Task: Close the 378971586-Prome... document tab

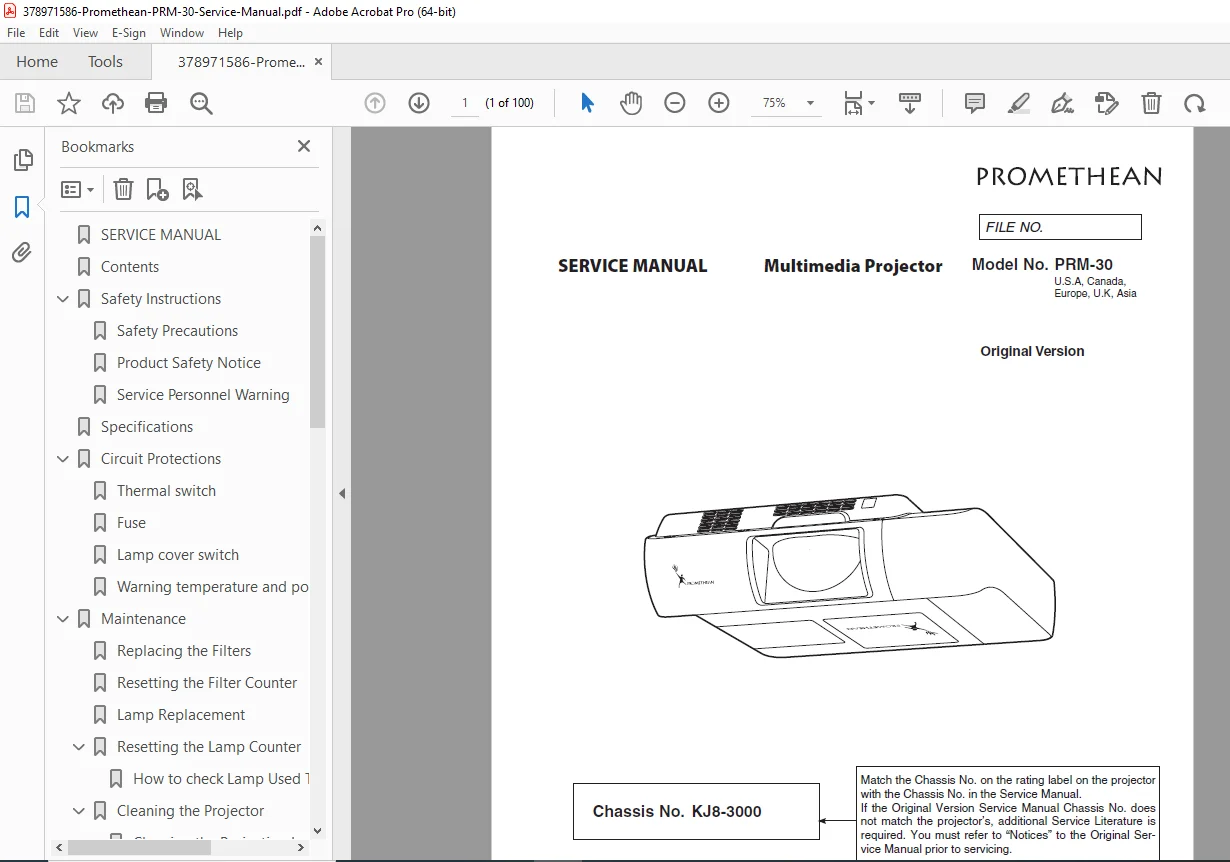Action: 318,62
